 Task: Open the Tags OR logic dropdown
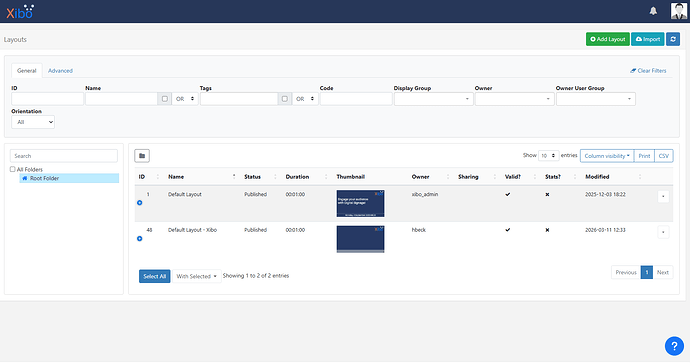click(x=305, y=99)
